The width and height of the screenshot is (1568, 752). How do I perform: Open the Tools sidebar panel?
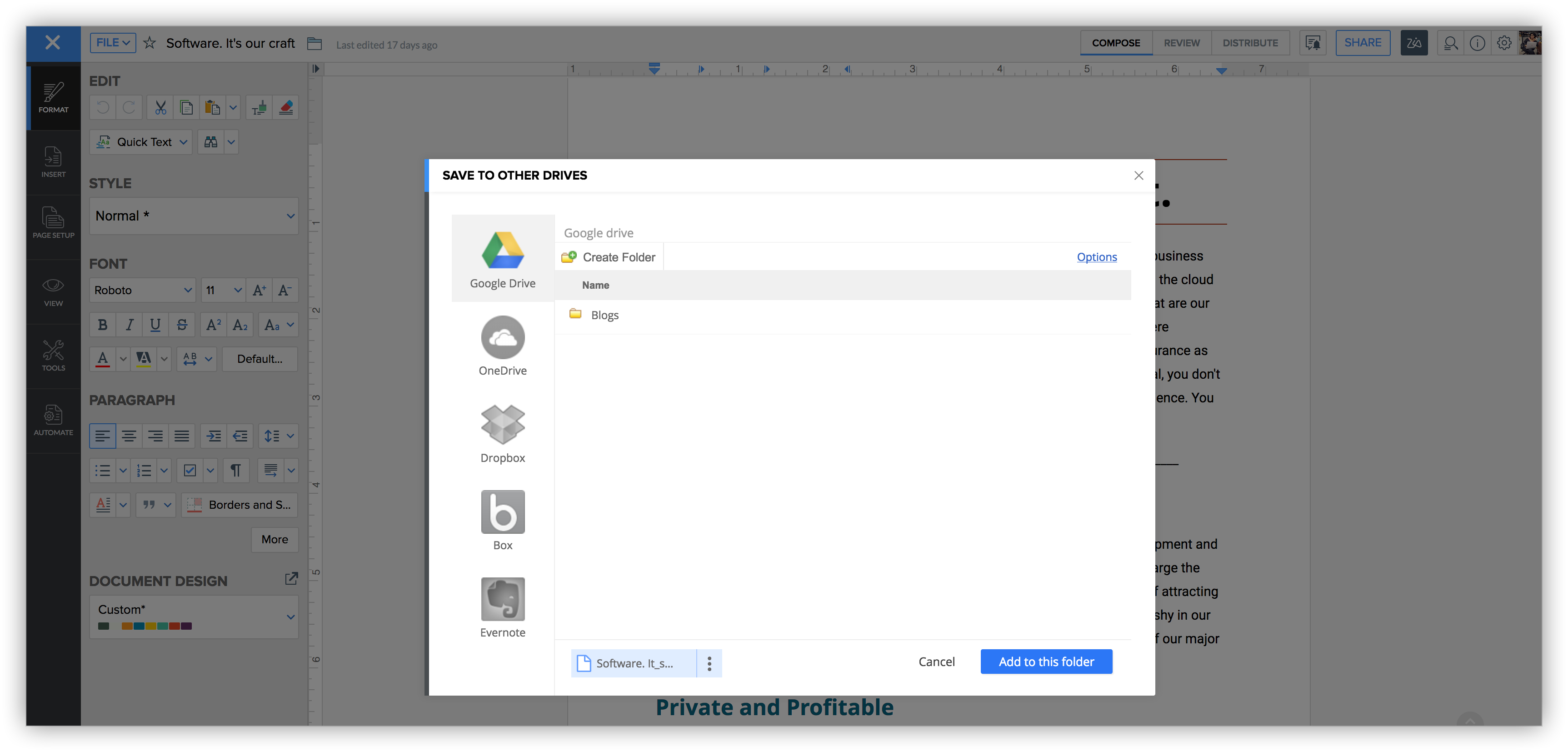[53, 356]
